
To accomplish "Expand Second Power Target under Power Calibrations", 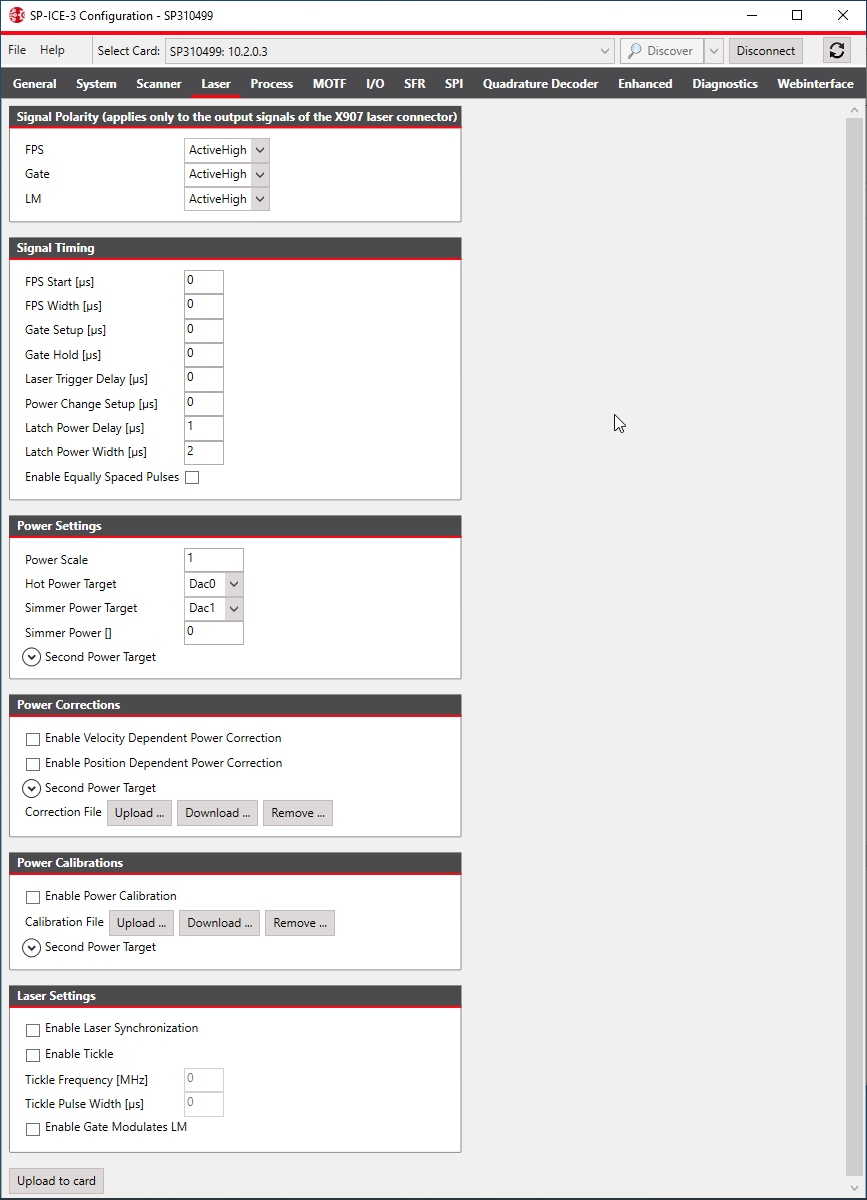I will tap(31, 947).
